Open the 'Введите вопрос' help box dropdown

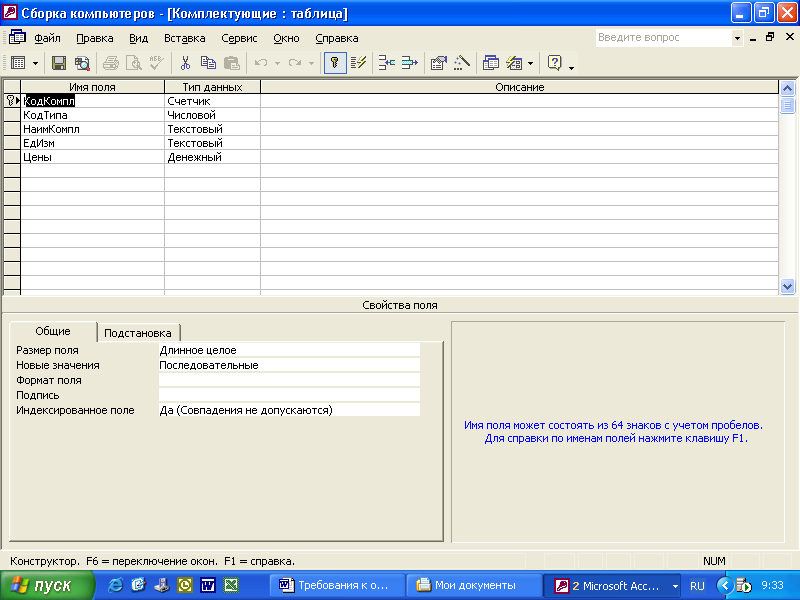point(737,38)
